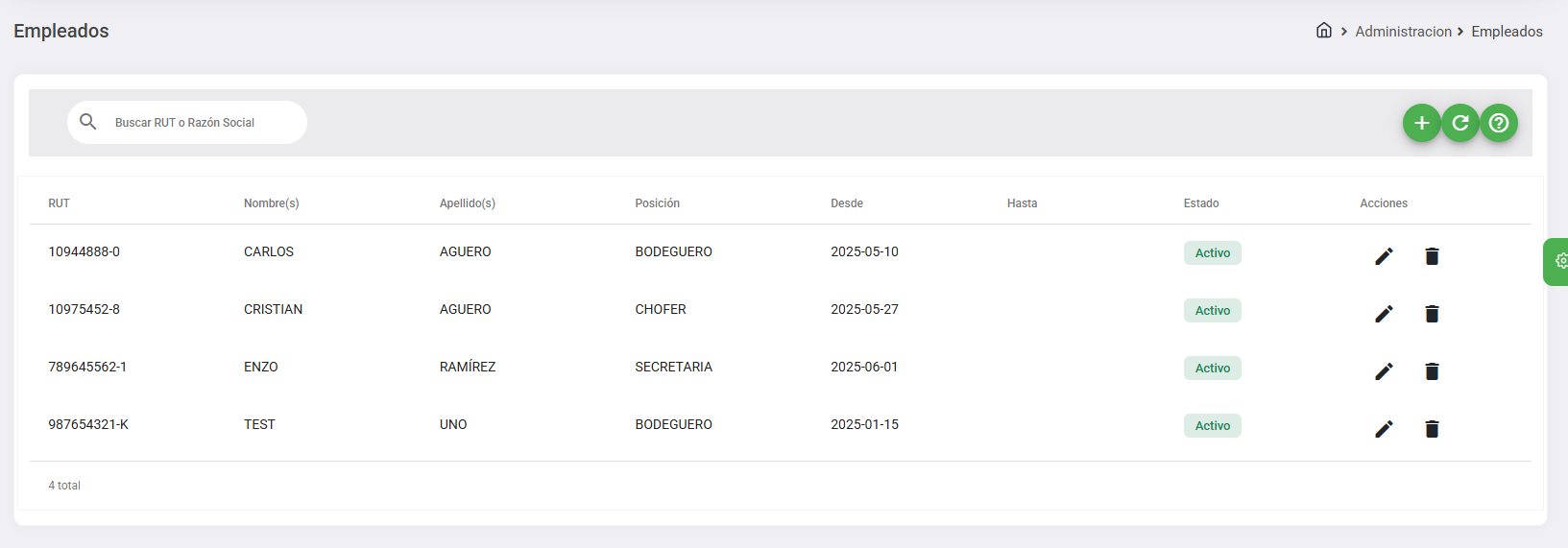
Task: Delete employee CARLOS AGUERO with trash icon
Action: click(x=1432, y=256)
